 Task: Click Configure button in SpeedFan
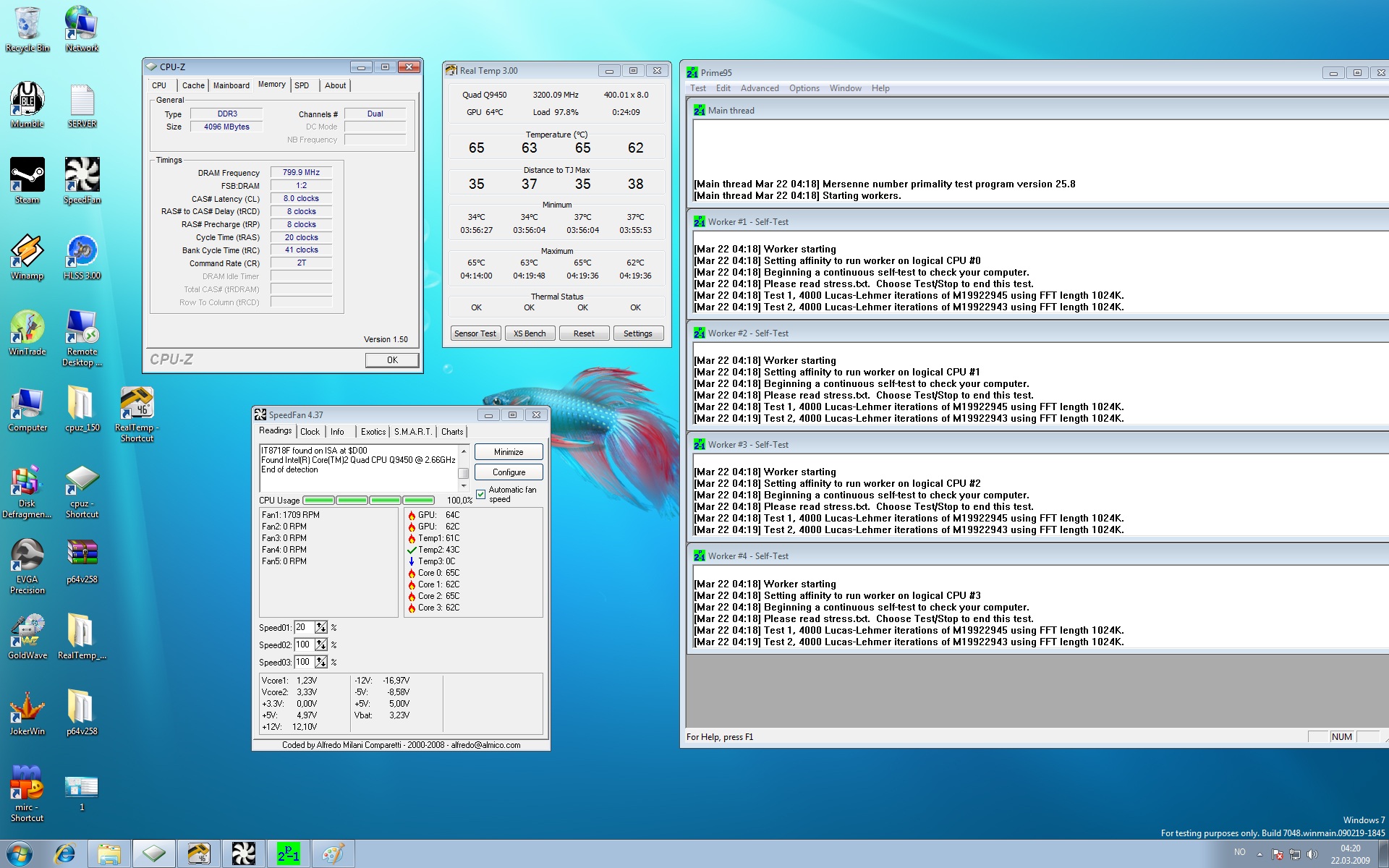(509, 472)
